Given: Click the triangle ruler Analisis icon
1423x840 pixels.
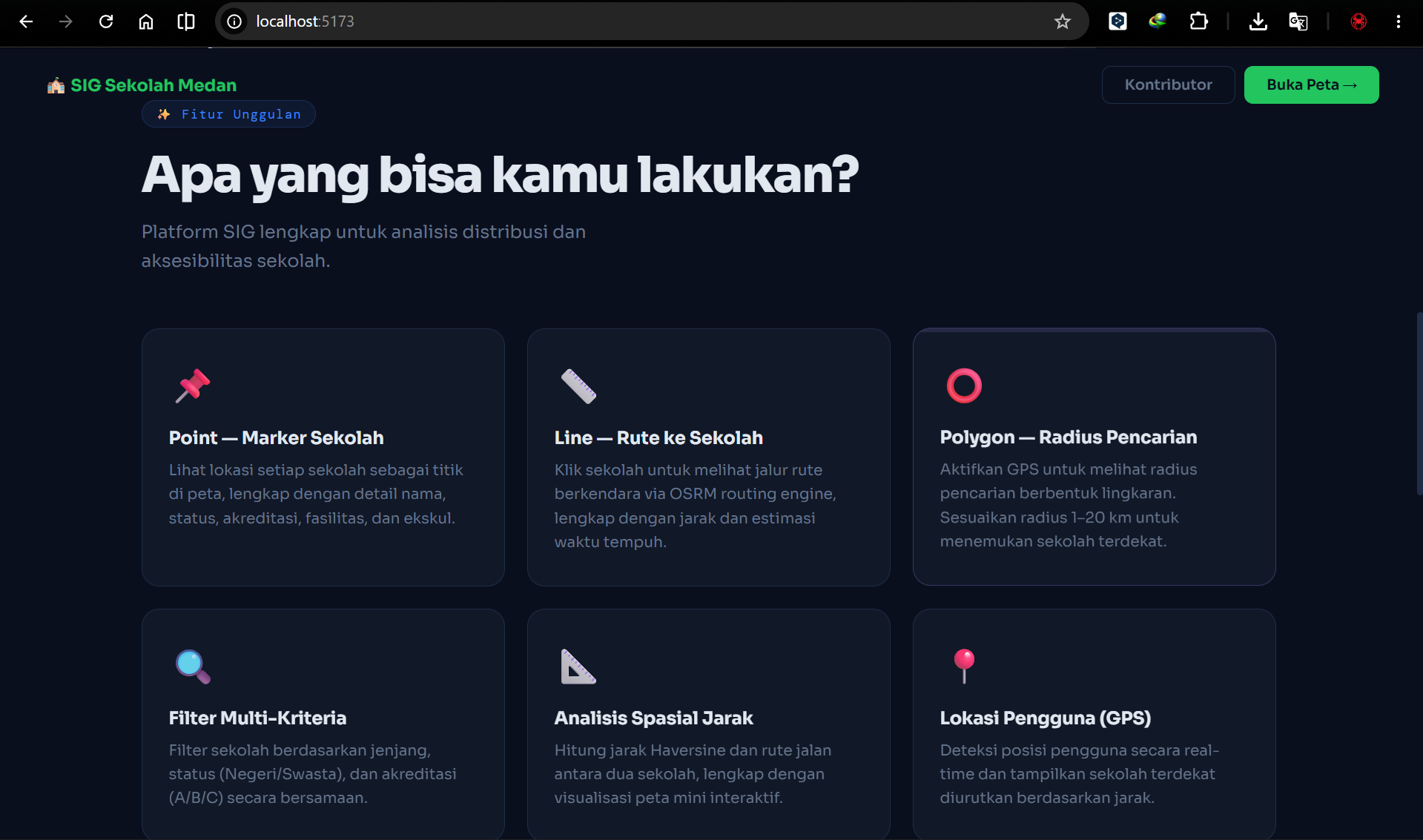Looking at the screenshot, I should [578, 666].
